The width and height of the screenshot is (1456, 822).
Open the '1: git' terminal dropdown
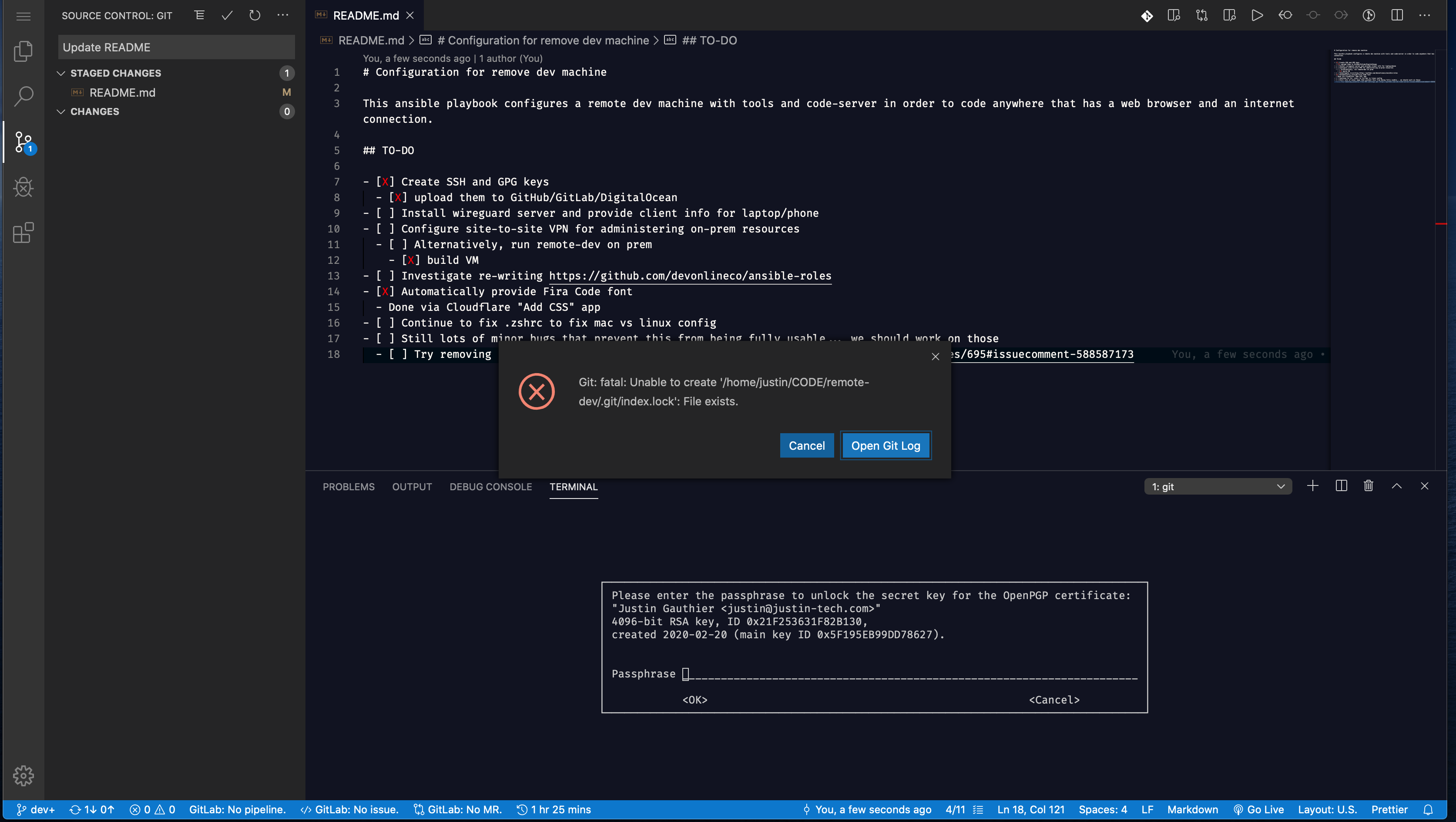(1218, 485)
